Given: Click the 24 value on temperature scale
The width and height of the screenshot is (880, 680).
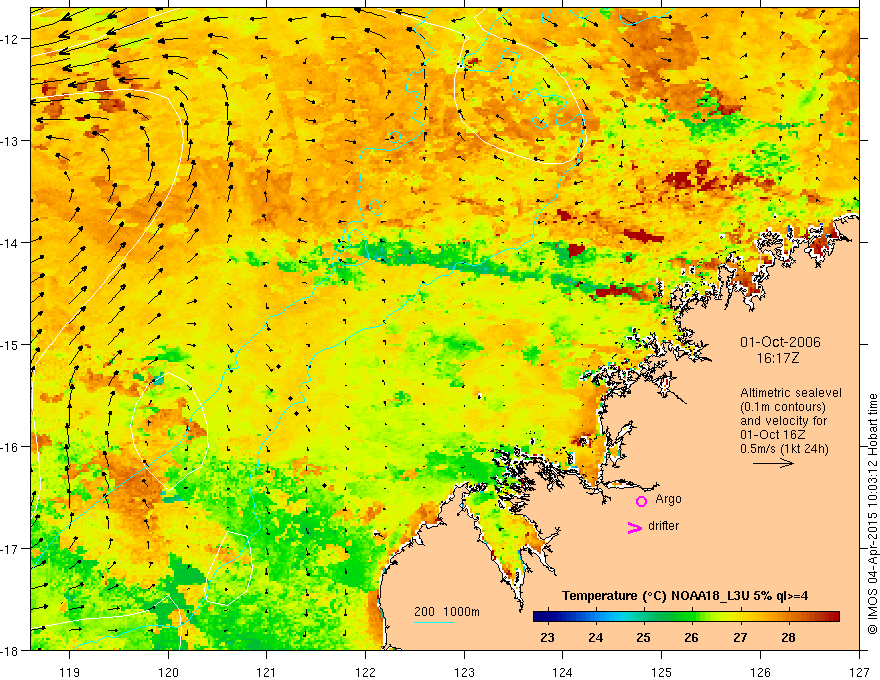Looking at the screenshot, I should click(x=595, y=637).
